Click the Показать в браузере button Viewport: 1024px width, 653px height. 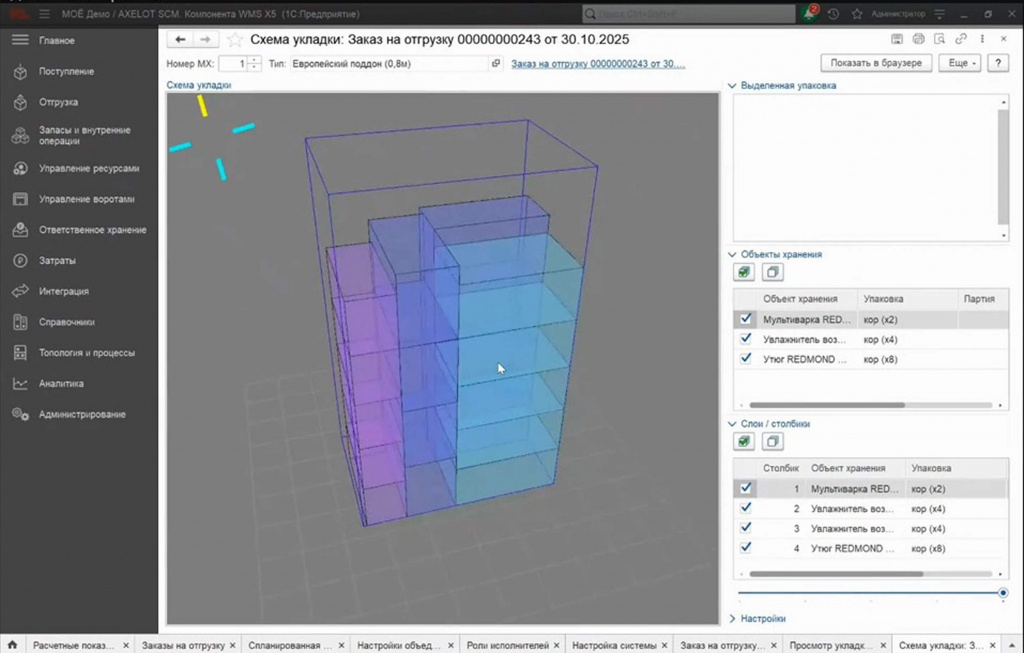tap(876, 63)
